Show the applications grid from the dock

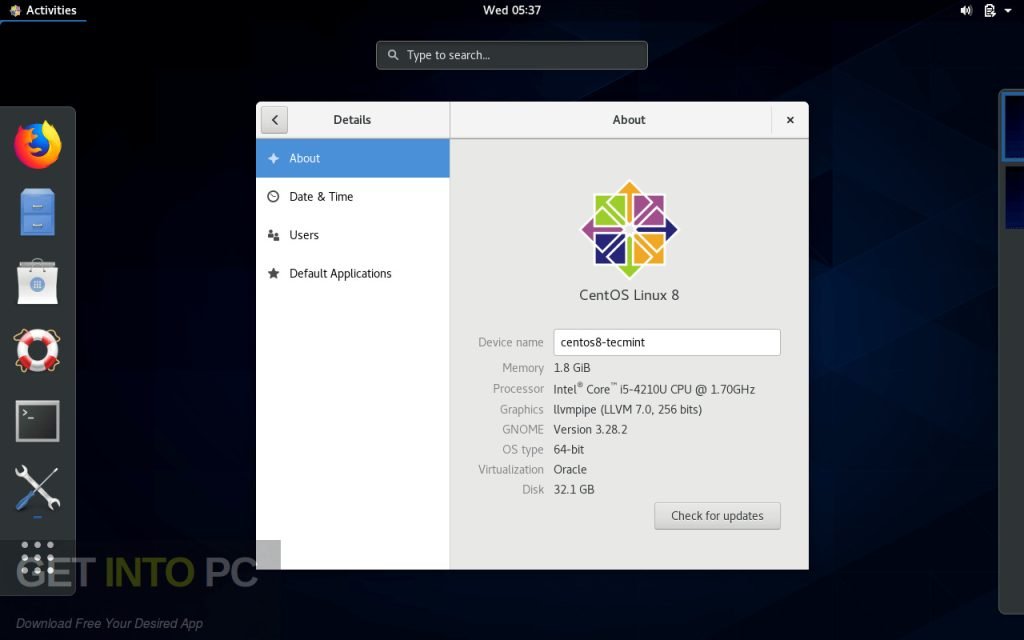click(x=37, y=557)
